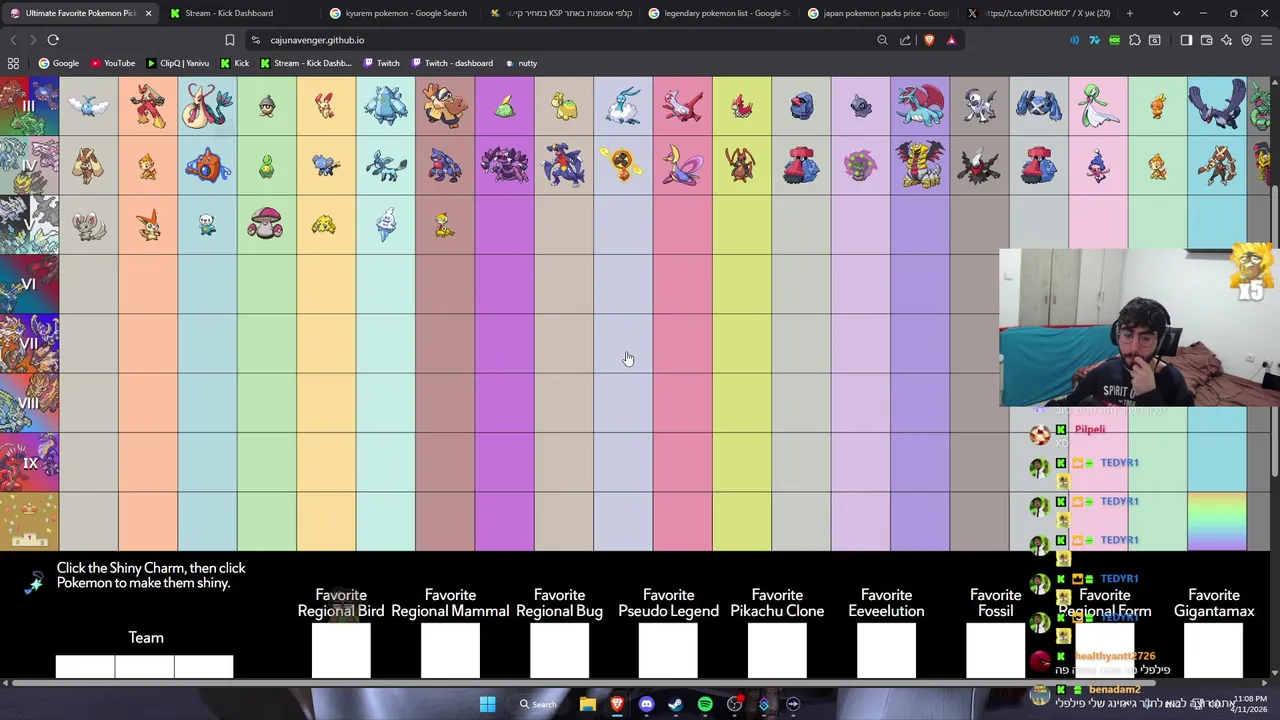Click the Shiny Charm icon
The height and width of the screenshot is (720, 1280).
tap(33, 582)
